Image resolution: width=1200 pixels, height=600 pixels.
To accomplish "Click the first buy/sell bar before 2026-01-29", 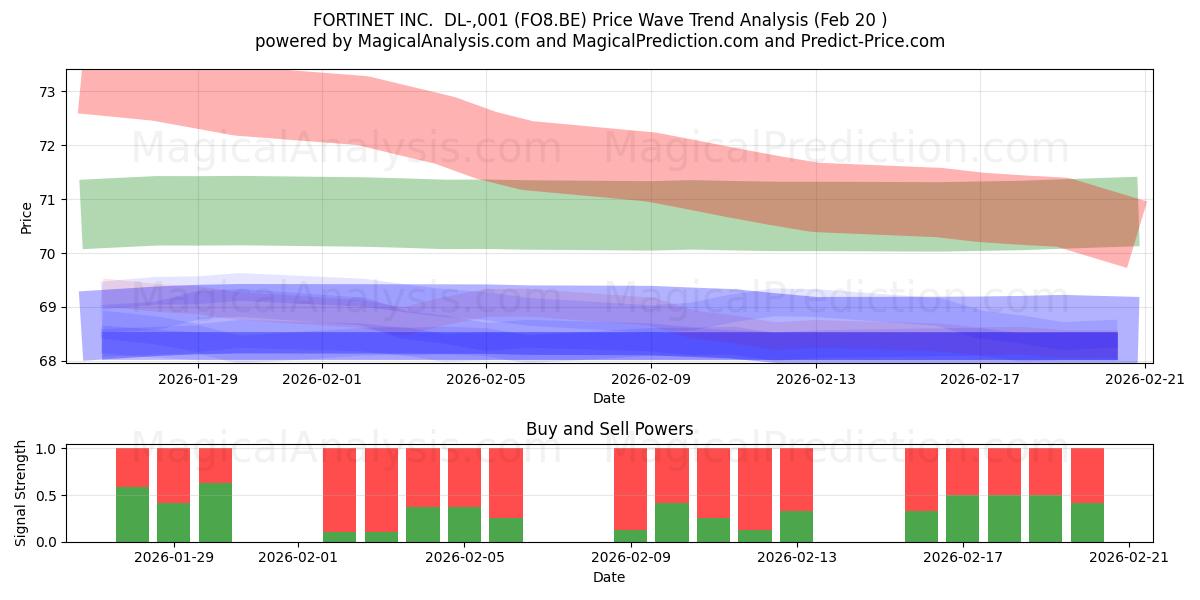I will (x=132, y=495).
